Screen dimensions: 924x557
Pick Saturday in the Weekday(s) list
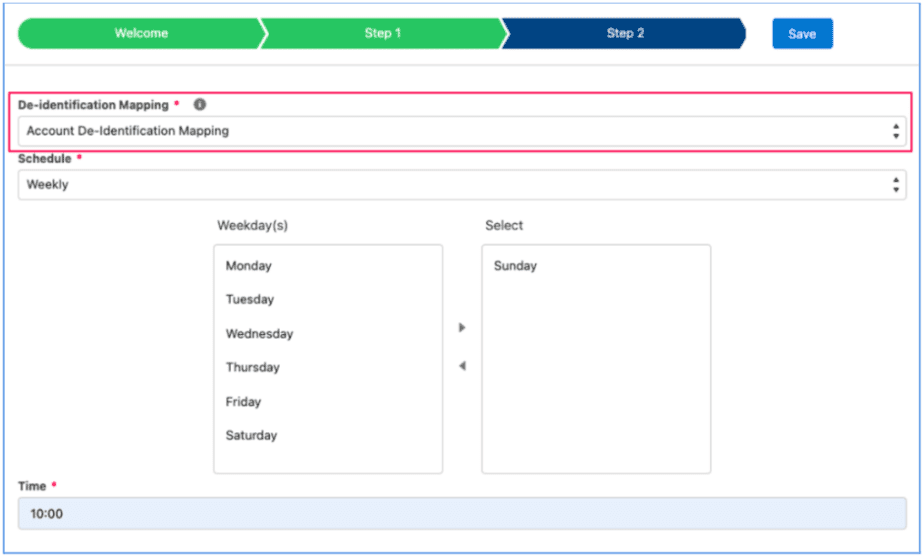point(252,436)
